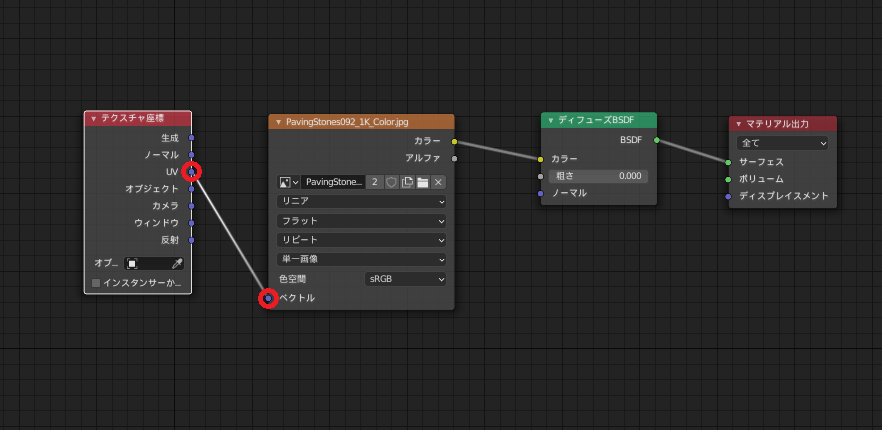882x430 pixels.
Task: Click the Diffuse BSDF ノーマル input socket
Action: tap(541, 194)
